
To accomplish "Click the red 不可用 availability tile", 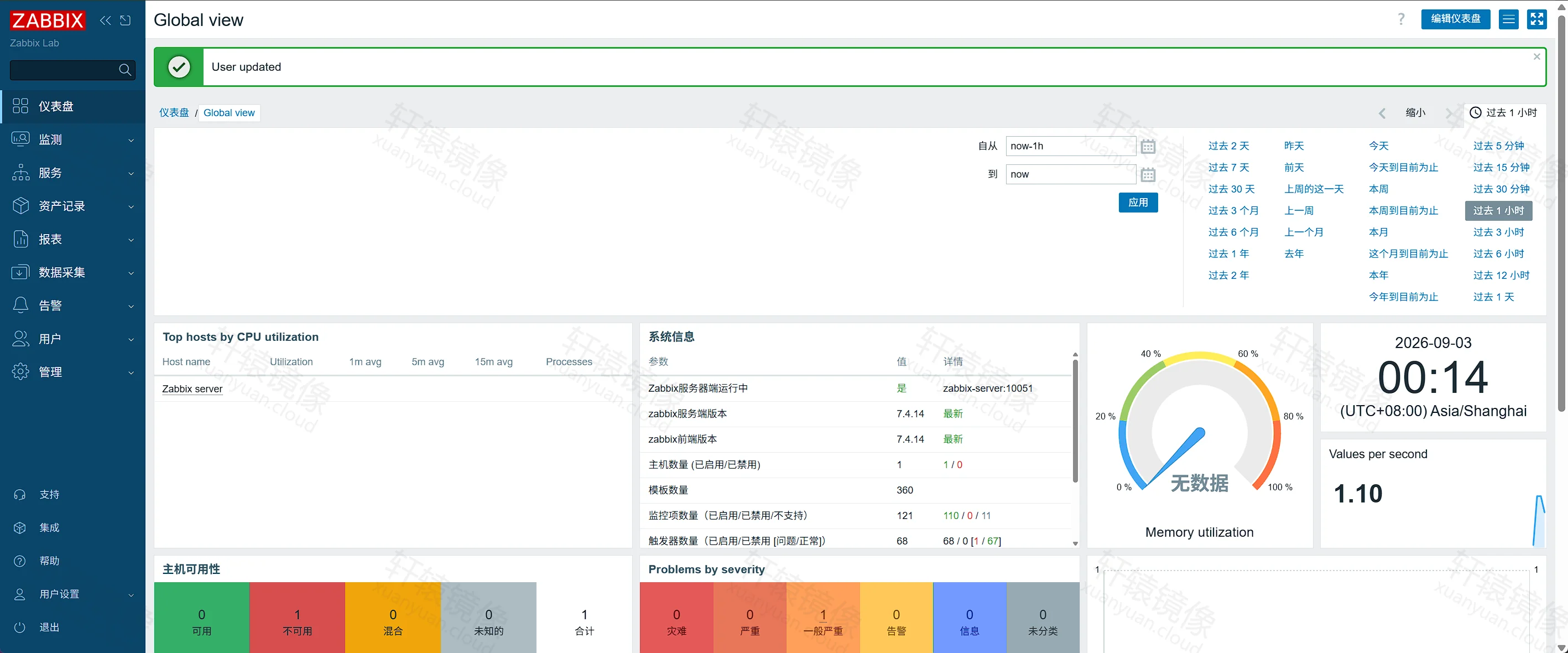I will click(297, 618).
